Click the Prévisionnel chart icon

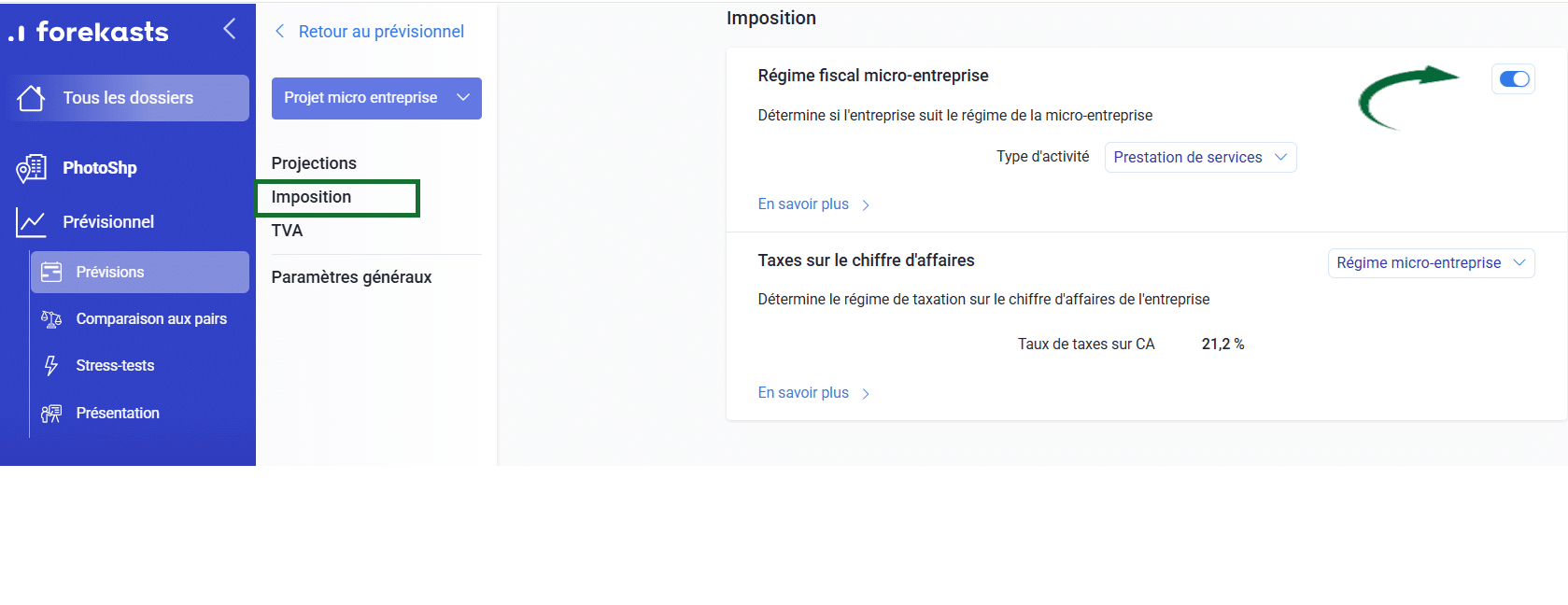[31, 222]
